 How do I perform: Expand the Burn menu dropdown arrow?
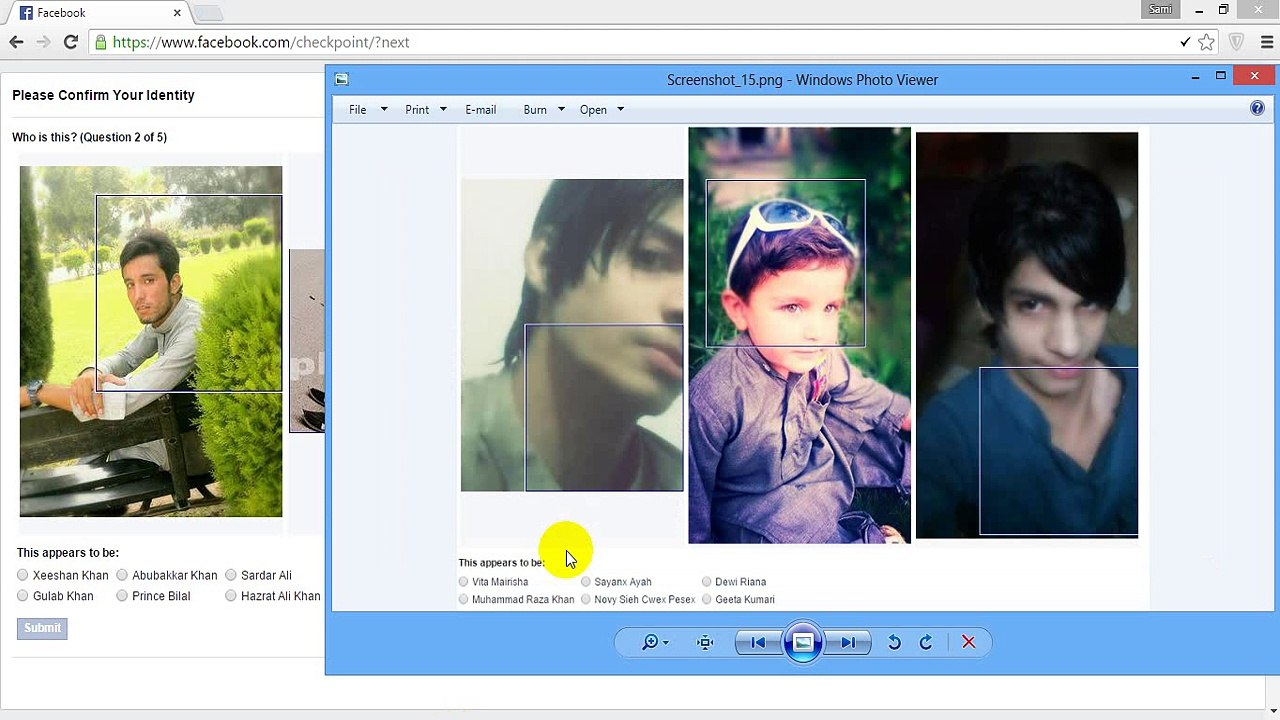(561, 110)
